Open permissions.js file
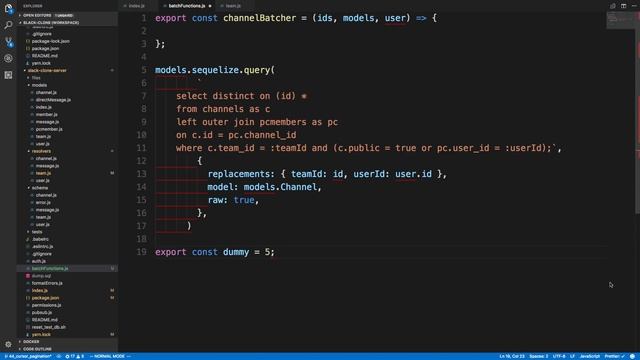The image size is (640, 360). [x=46, y=305]
